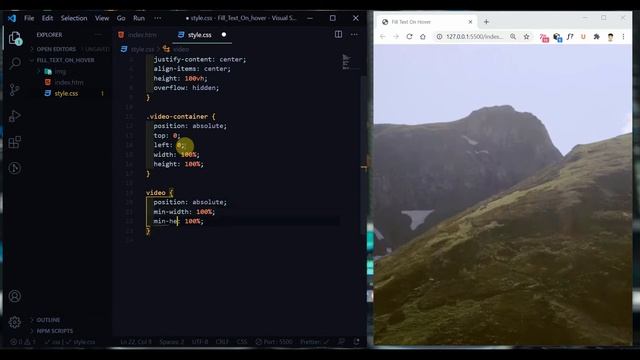Image resolution: width=640 pixels, height=360 pixels.
Task: Show more menus via title bar ellipsis
Action: (158, 18)
